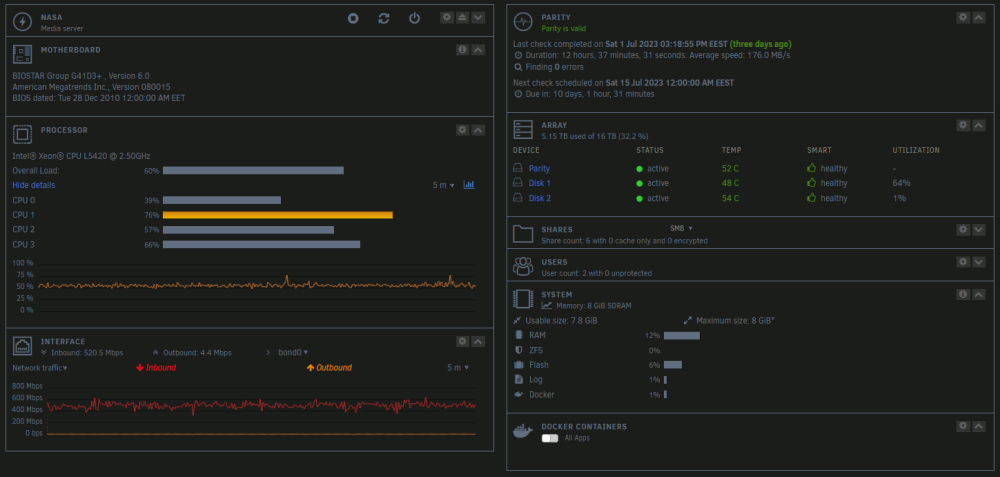1000x477 pixels.
Task: Click the Hide details link
Action: (34, 185)
